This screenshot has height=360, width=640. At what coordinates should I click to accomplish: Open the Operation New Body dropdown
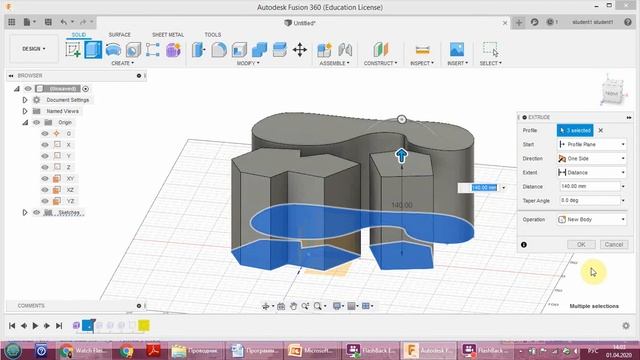[x=592, y=220]
